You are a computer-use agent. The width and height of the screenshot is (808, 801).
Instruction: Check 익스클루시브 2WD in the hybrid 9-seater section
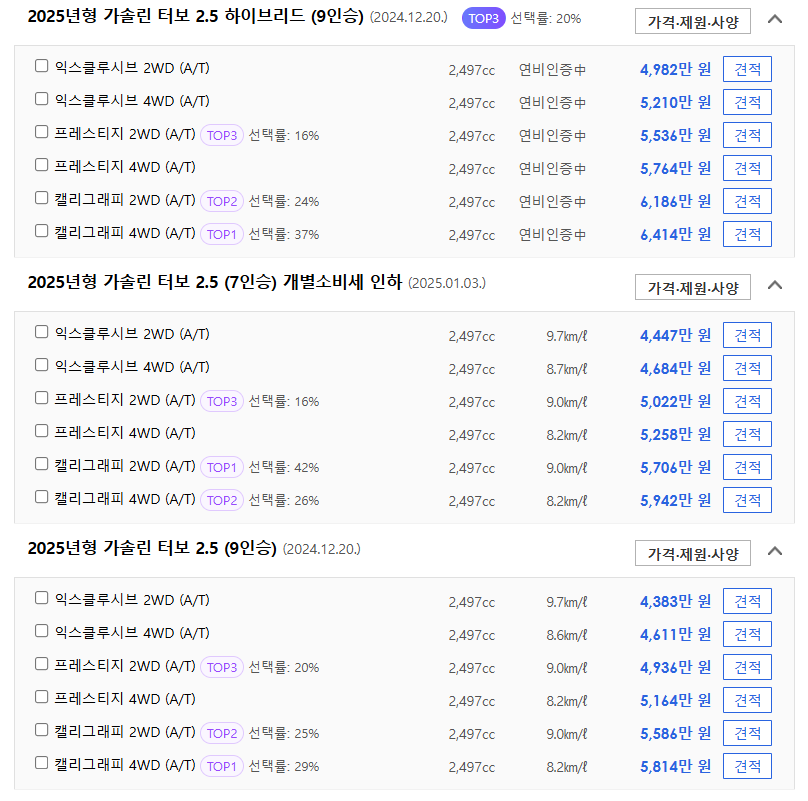point(41,66)
